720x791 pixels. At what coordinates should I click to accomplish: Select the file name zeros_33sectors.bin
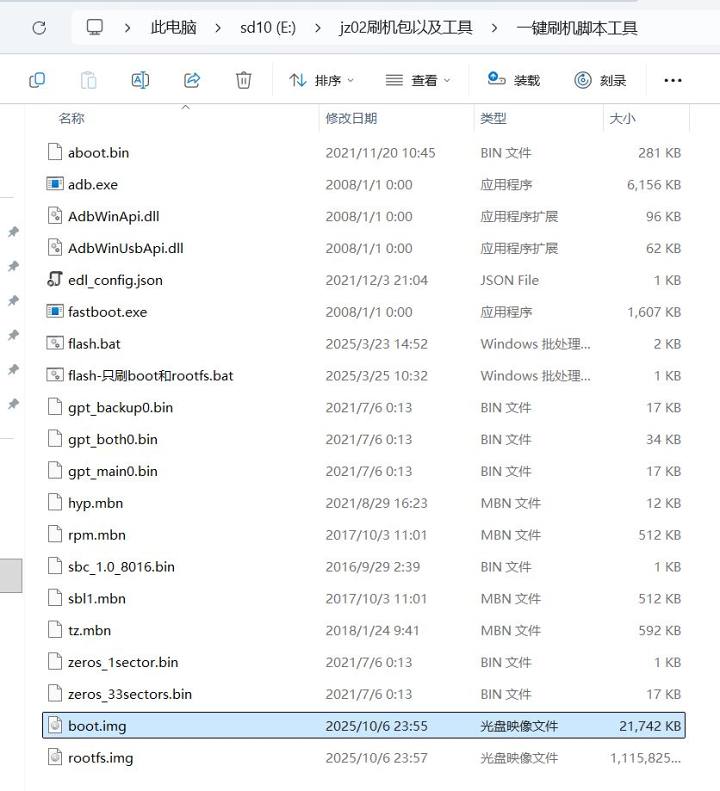[x=130, y=694]
